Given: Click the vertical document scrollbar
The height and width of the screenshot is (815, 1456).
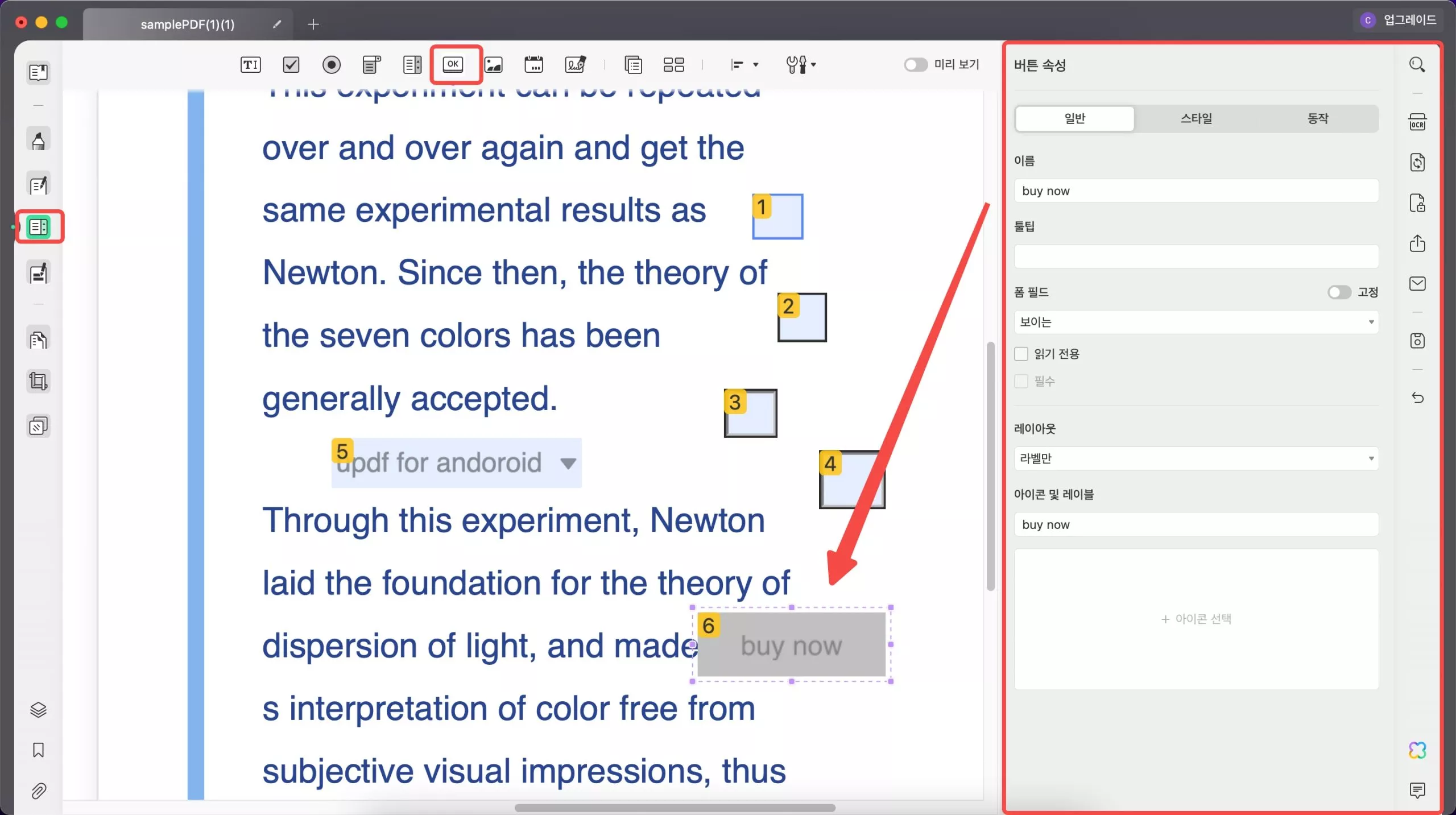Looking at the screenshot, I should tap(990, 466).
